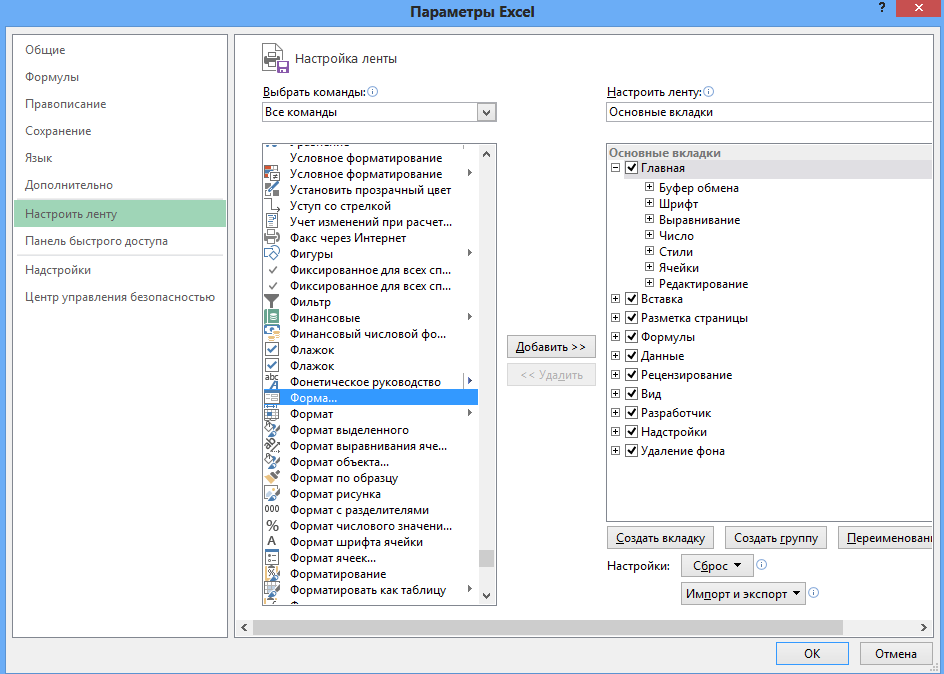
Task: Uncheck the 'Главная' tab checkbox
Action: point(632,168)
